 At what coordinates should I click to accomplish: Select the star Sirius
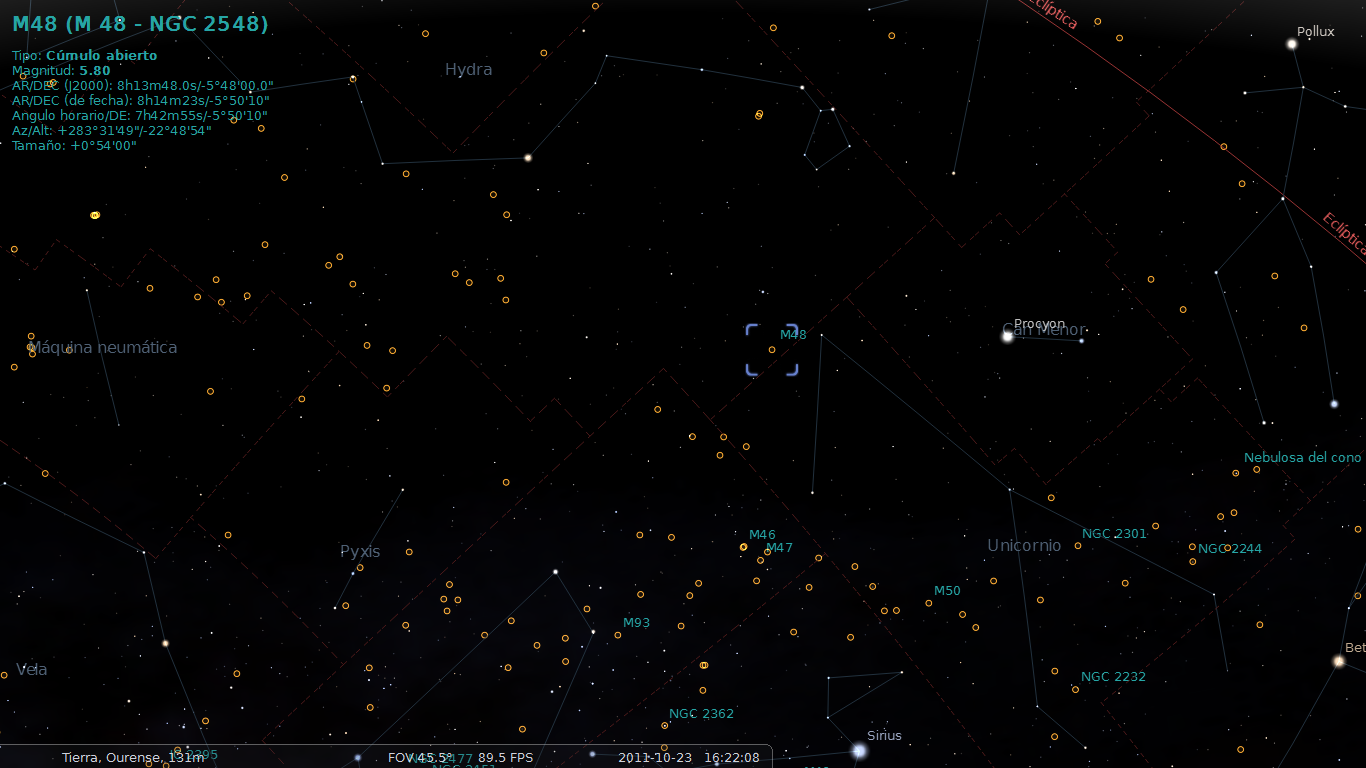pos(858,749)
